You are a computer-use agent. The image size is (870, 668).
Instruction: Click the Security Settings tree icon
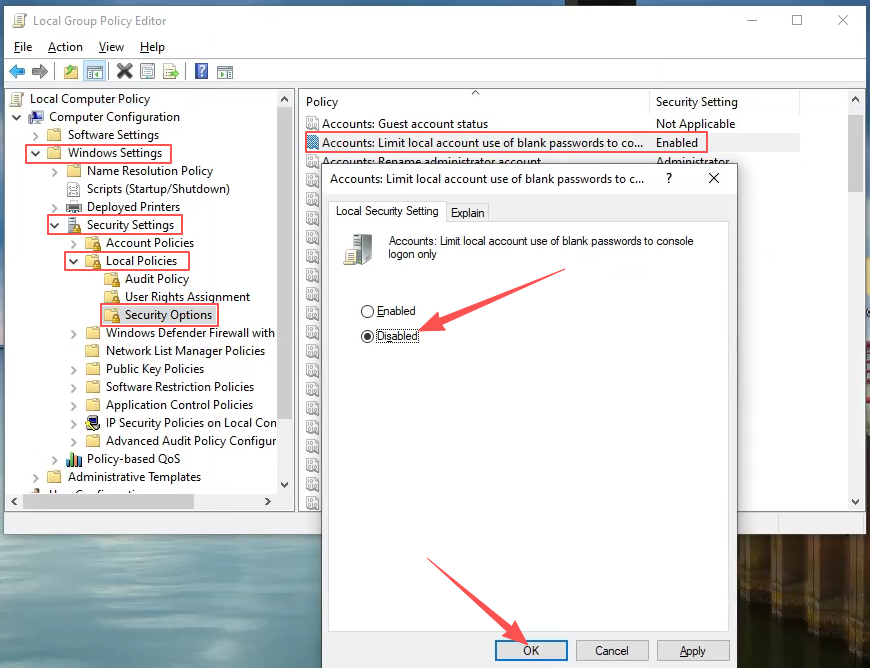pos(74,225)
